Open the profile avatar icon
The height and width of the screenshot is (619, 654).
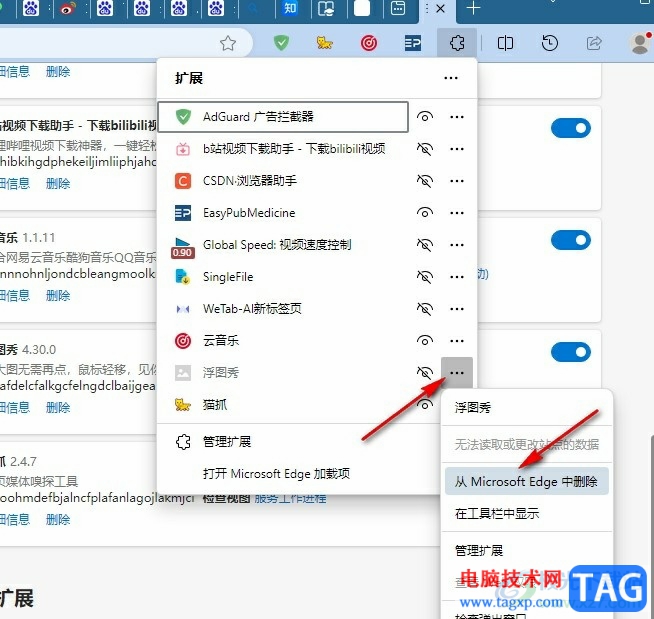coord(641,43)
